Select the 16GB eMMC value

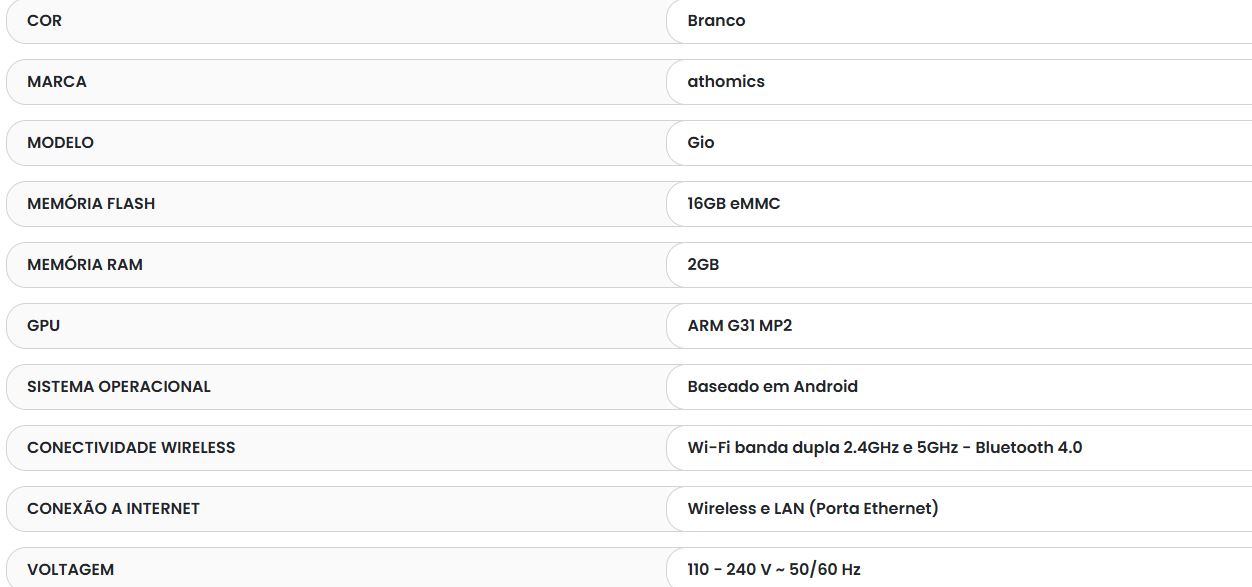[x=734, y=204]
